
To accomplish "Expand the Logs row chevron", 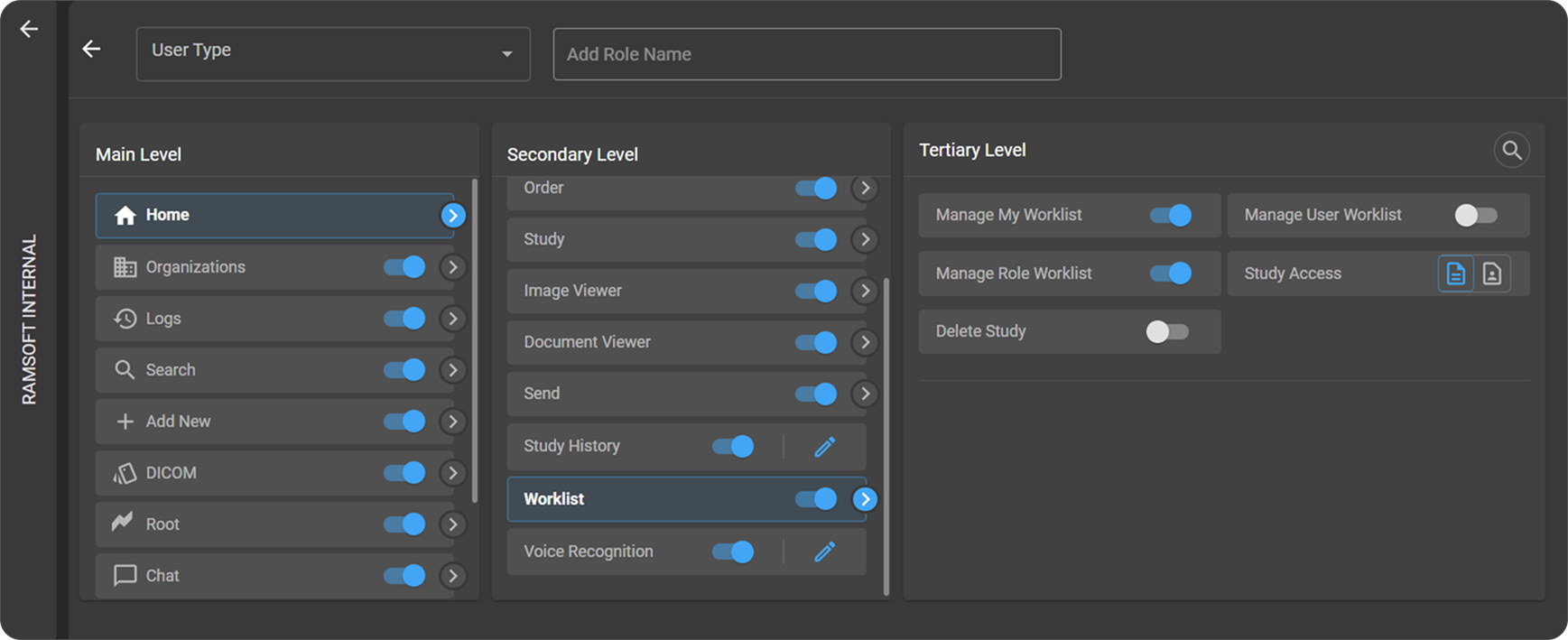I will pyautogui.click(x=453, y=319).
